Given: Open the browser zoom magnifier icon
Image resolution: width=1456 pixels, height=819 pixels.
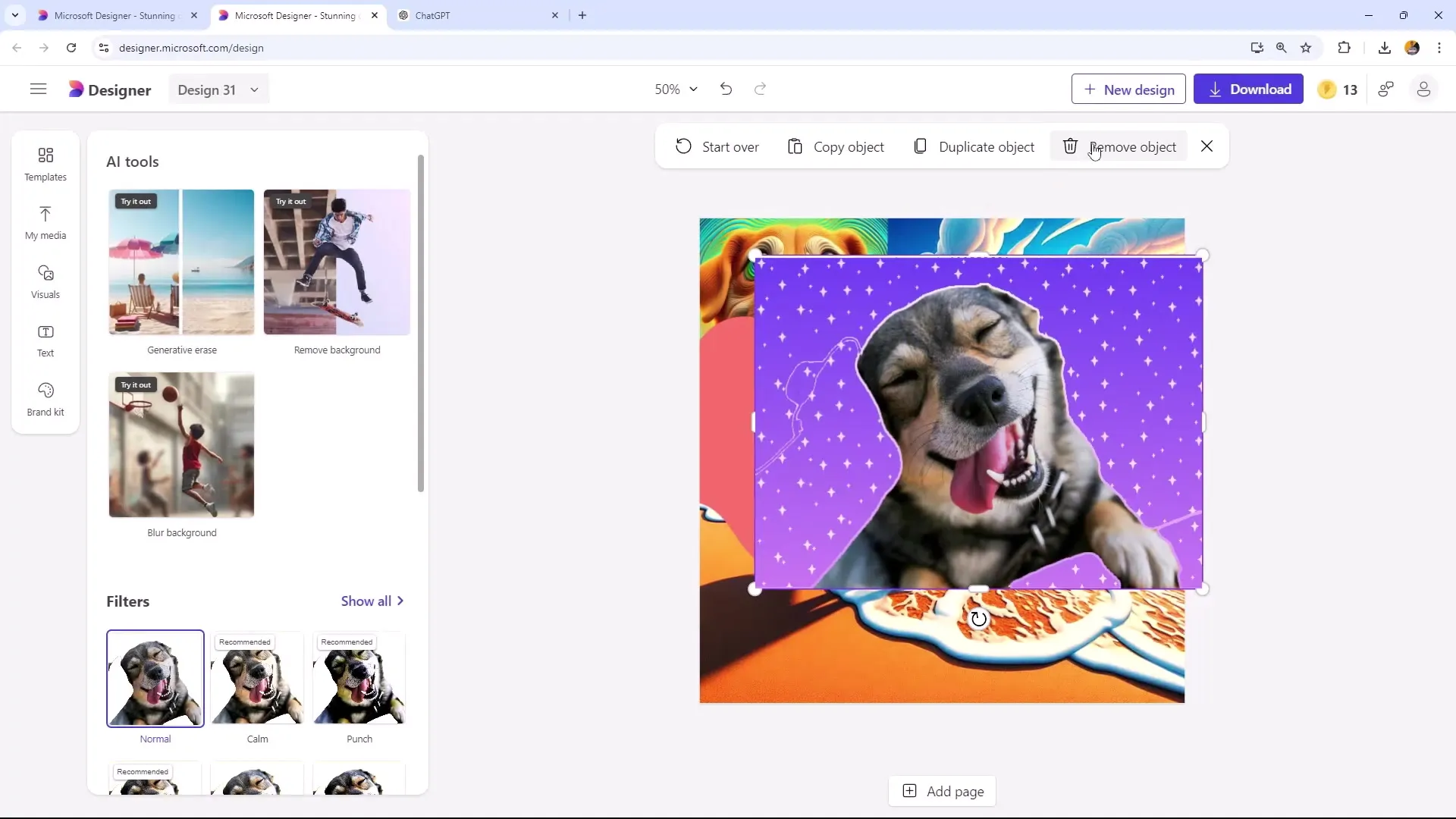Looking at the screenshot, I should pyautogui.click(x=1282, y=48).
